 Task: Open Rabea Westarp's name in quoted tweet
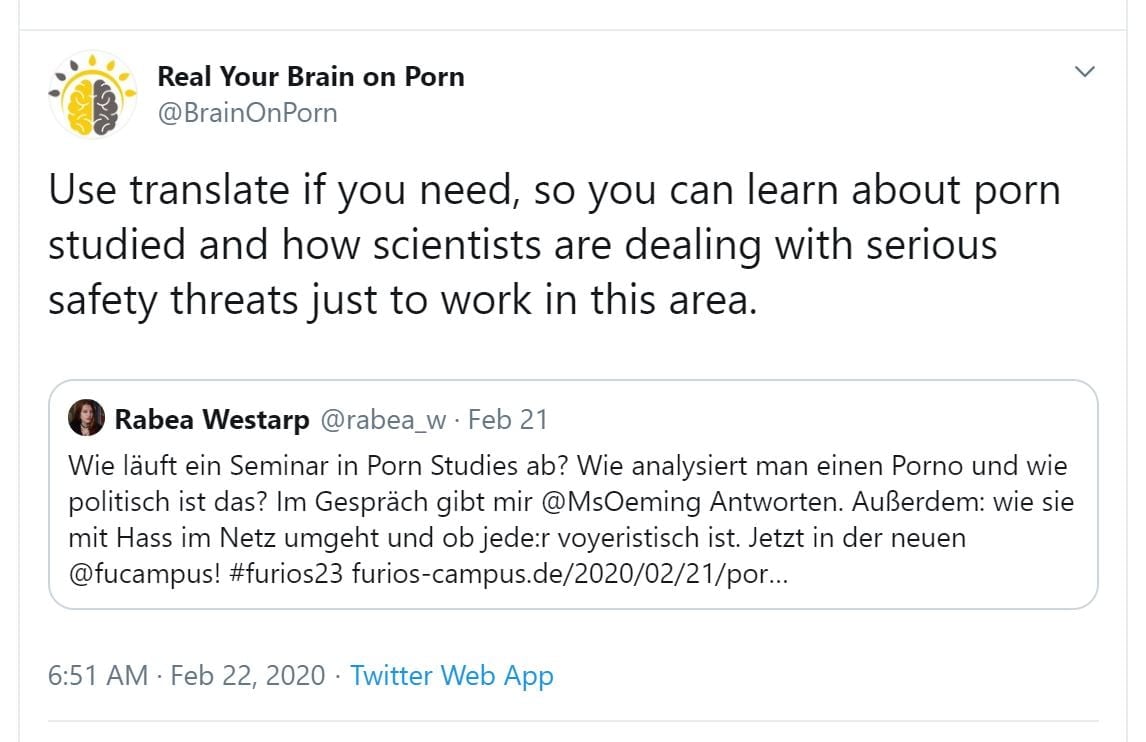[212, 420]
